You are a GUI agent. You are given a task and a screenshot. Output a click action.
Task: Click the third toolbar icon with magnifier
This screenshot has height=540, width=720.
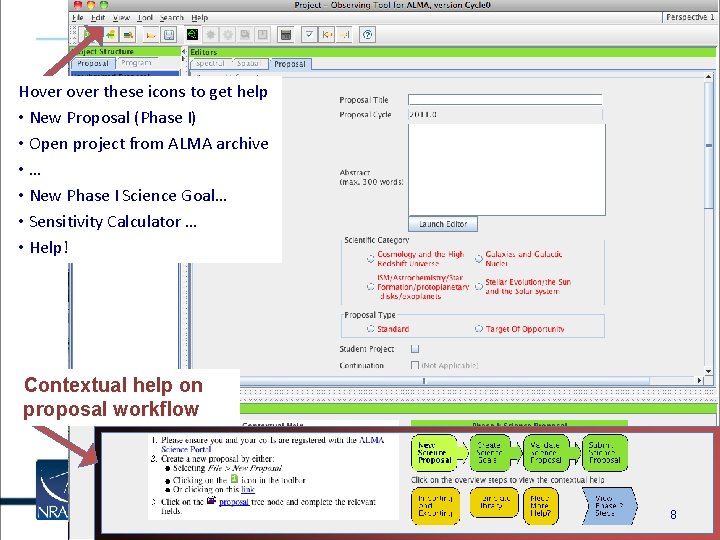[x=128, y=34]
